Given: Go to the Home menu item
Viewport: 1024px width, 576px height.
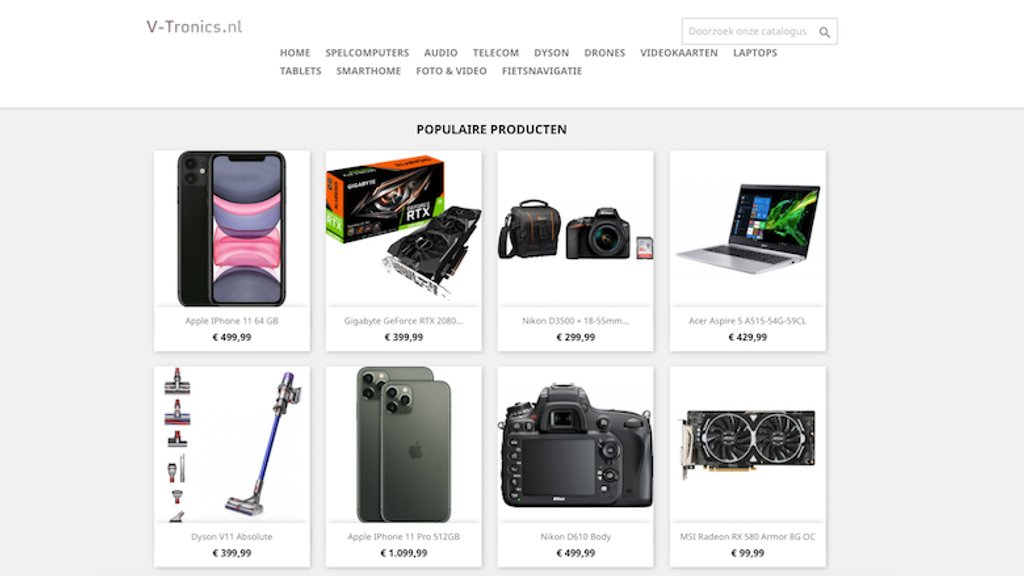Looking at the screenshot, I should click(295, 53).
